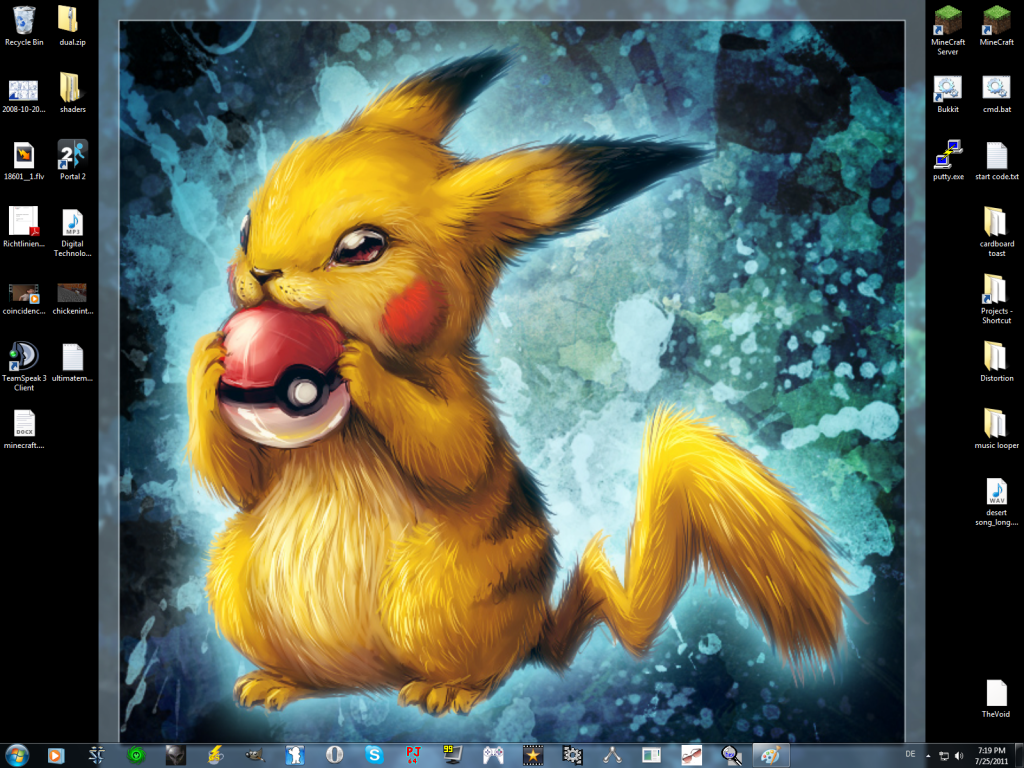
Task: Select the Digital Technolo... MP3 file
Action: [72, 232]
